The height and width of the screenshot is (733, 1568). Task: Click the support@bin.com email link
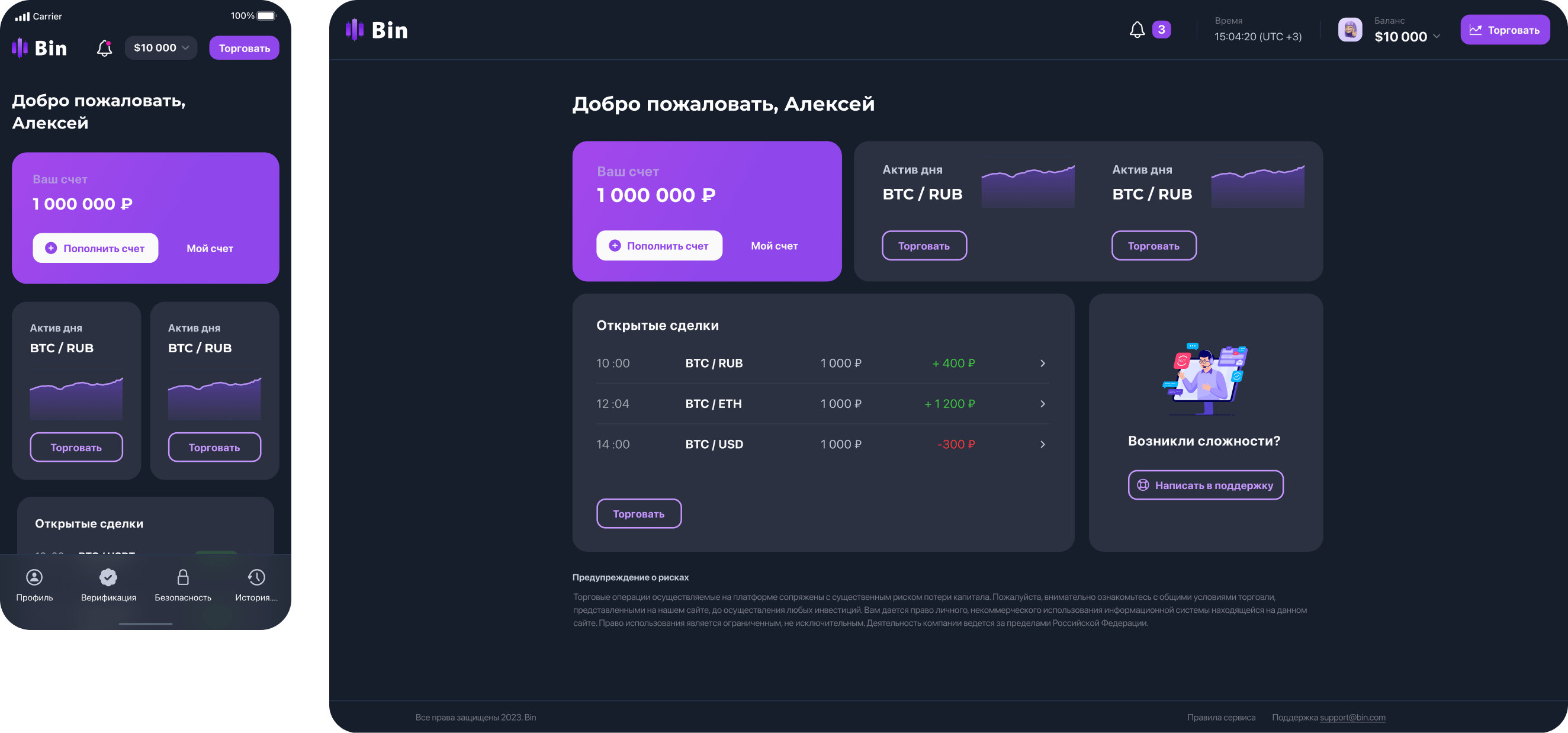[1352, 718]
